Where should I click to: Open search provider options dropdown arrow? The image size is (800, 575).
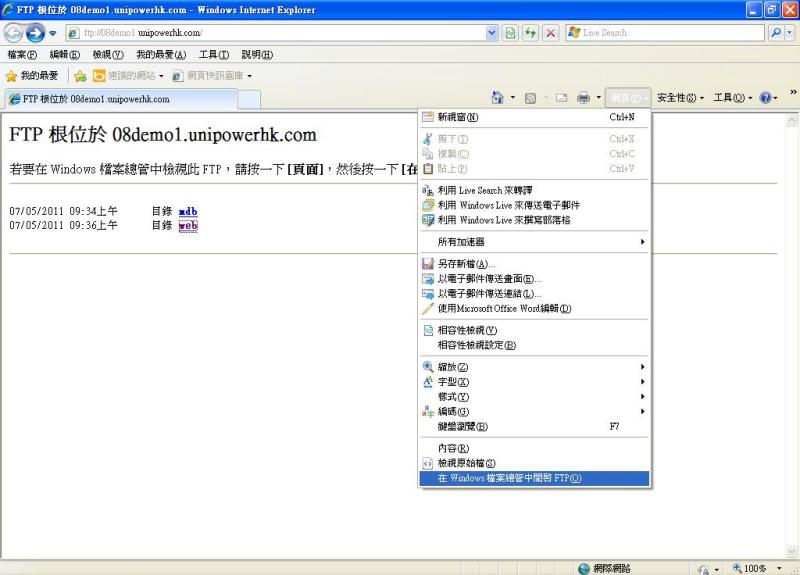tap(789, 33)
